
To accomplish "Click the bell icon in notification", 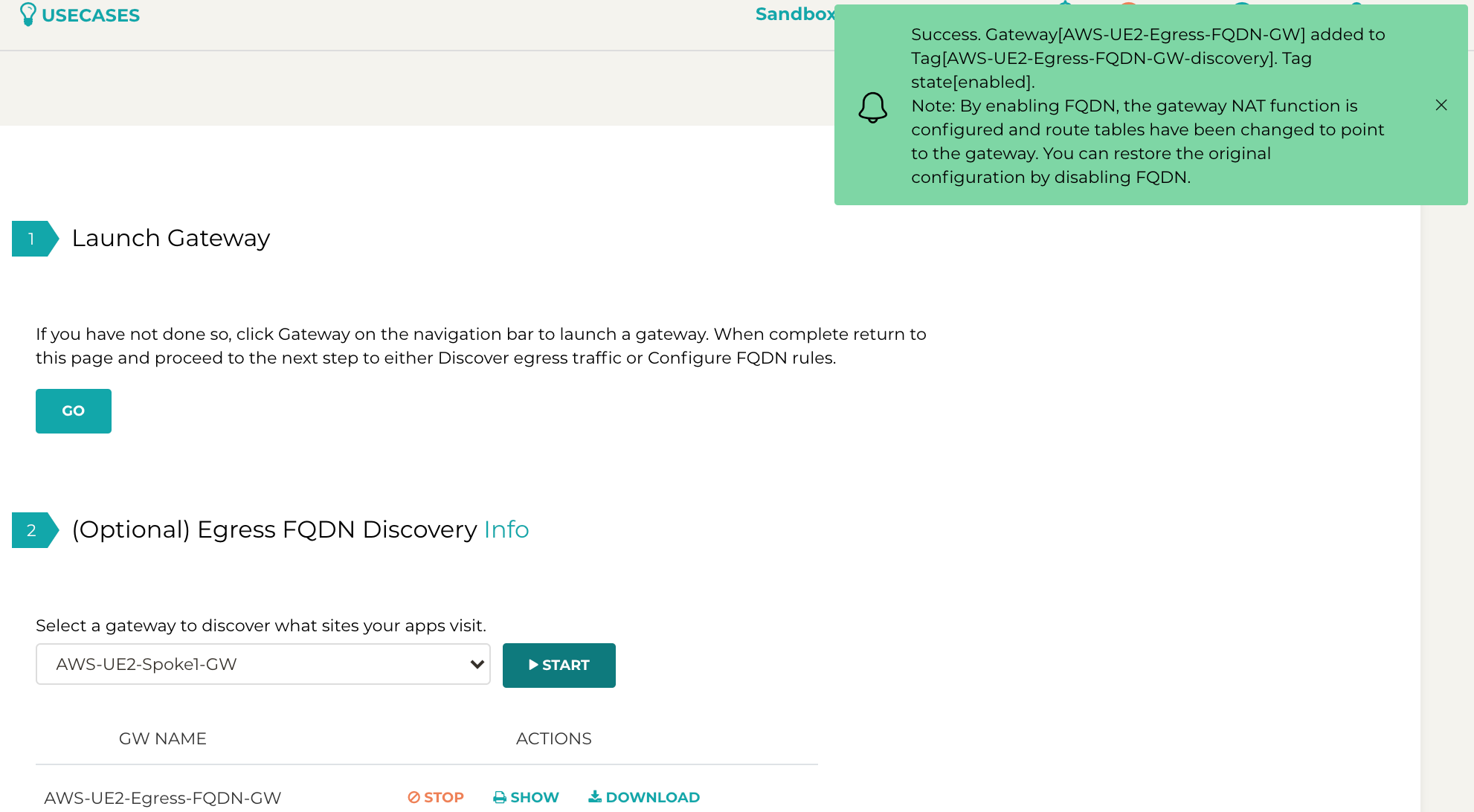I will (872, 107).
